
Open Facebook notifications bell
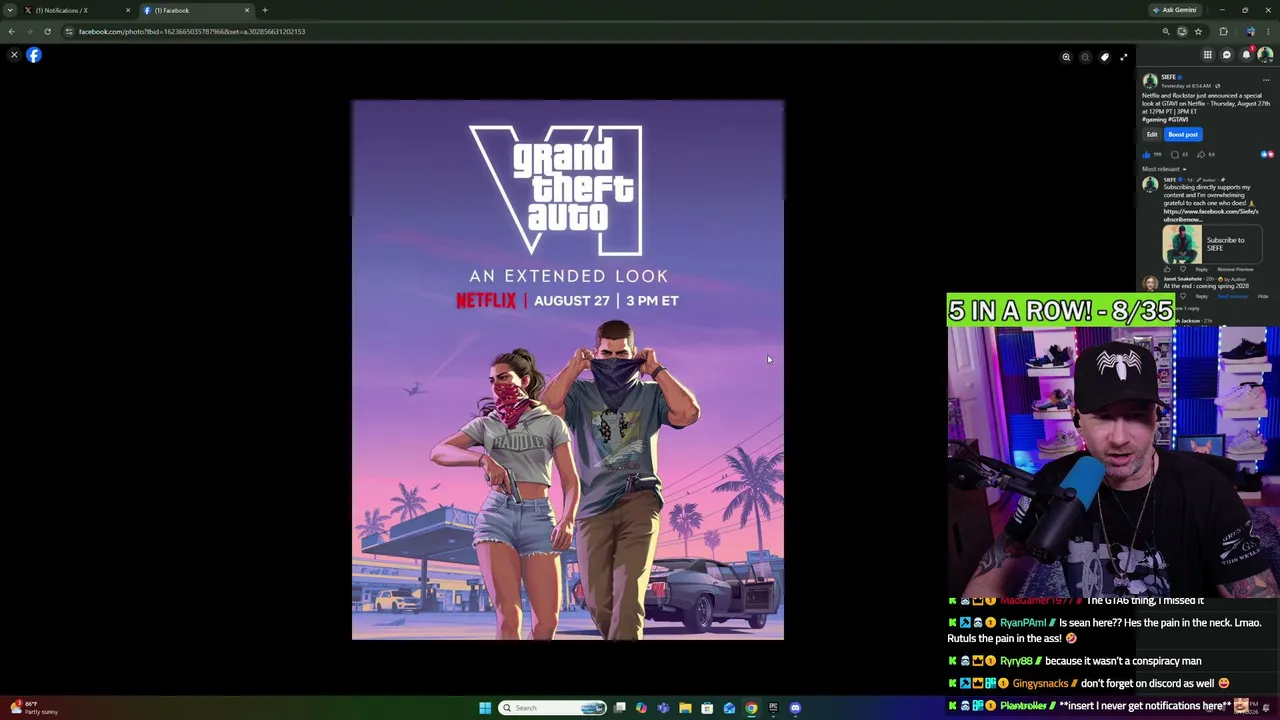click(x=1246, y=55)
